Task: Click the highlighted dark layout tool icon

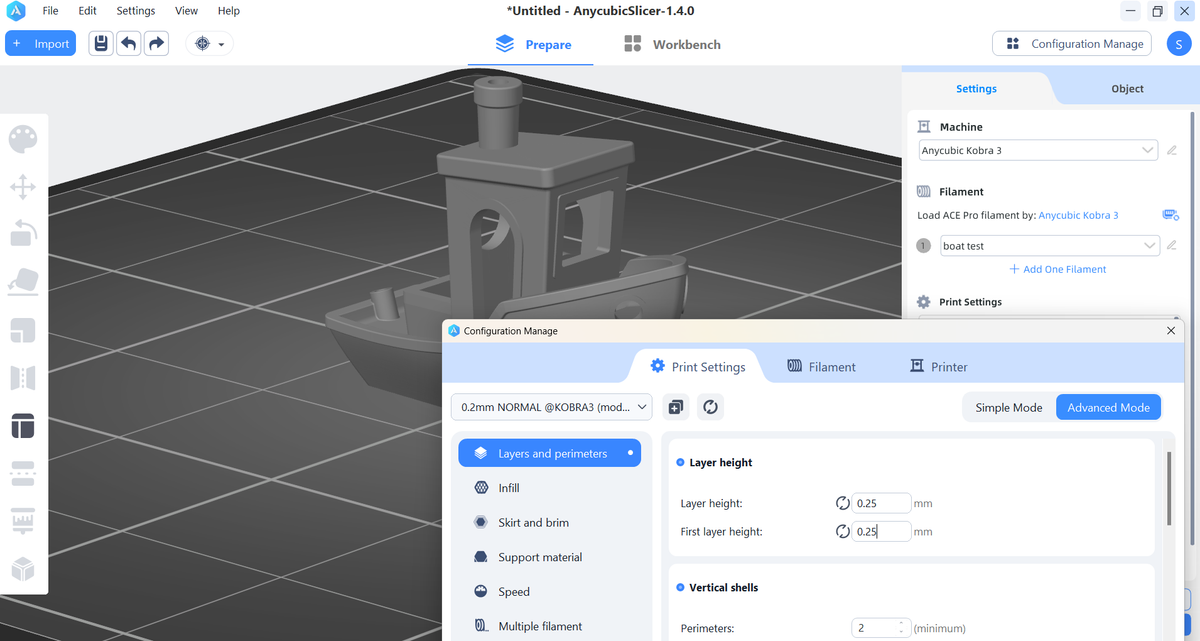Action: (x=23, y=426)
